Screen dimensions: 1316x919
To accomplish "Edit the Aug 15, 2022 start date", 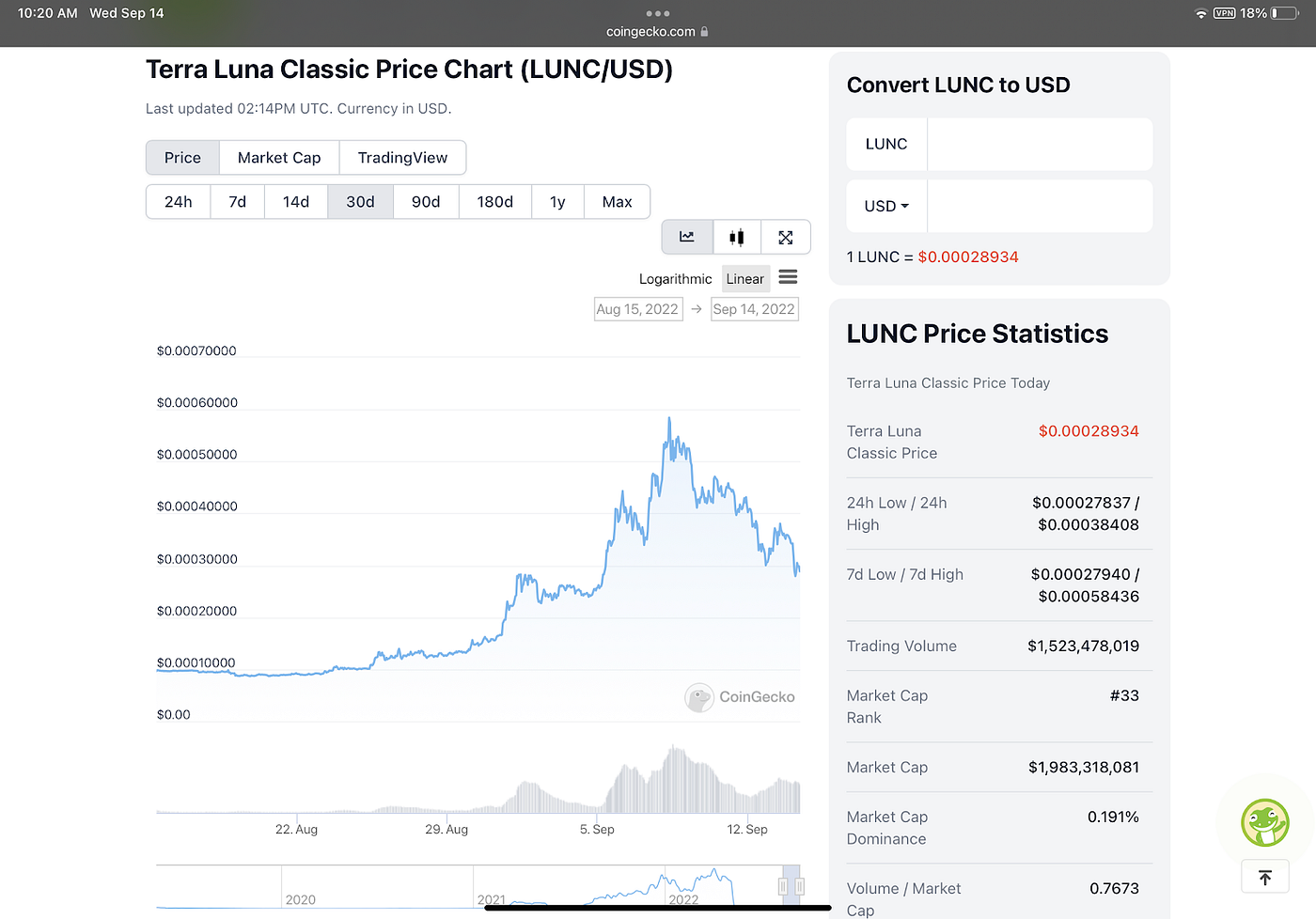I will 638,309.
